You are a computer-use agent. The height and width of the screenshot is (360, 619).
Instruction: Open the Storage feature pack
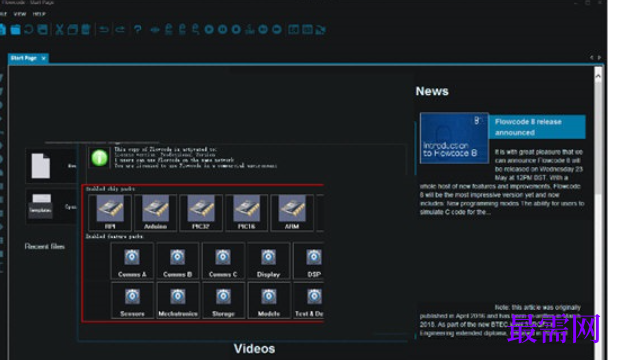(223, 300)
